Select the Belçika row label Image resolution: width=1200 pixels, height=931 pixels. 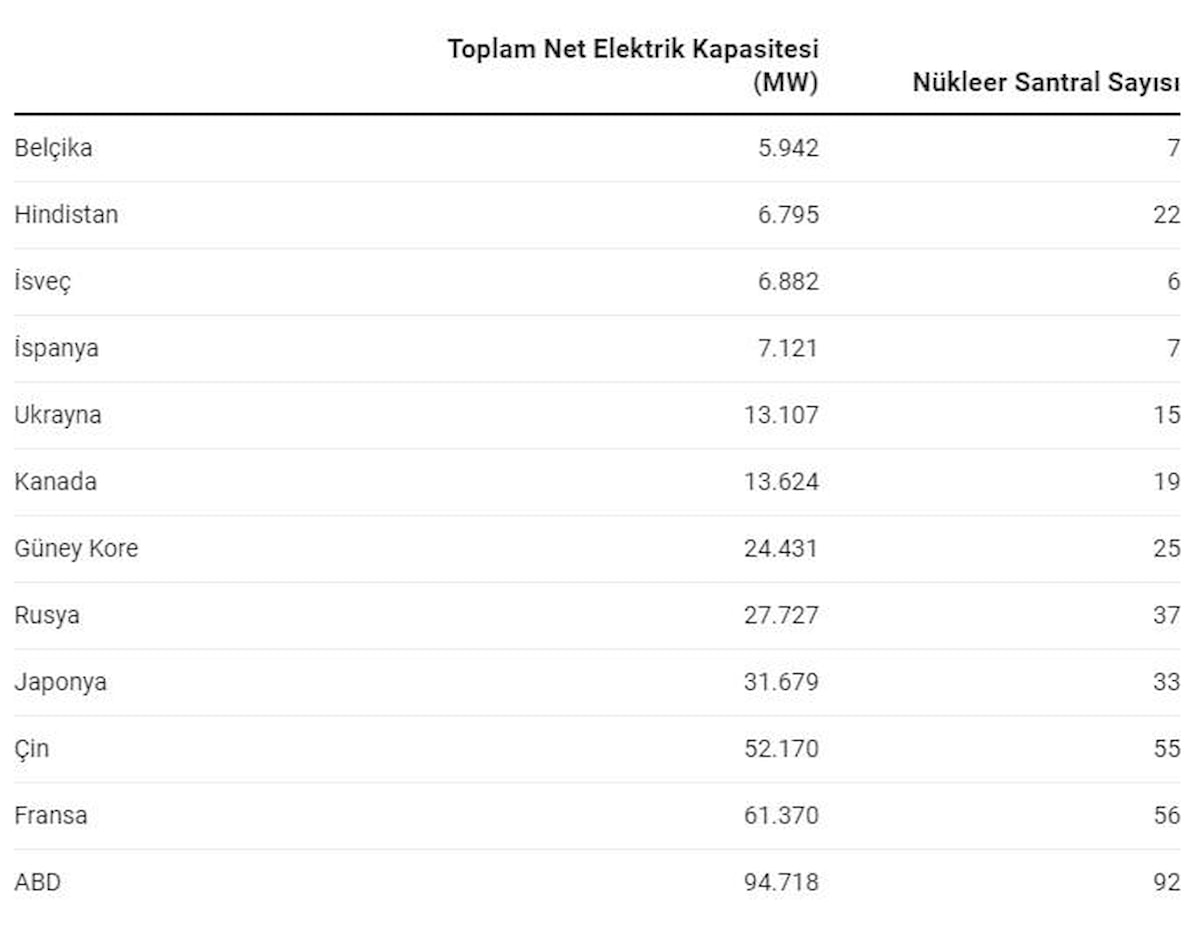coord(53,148)
